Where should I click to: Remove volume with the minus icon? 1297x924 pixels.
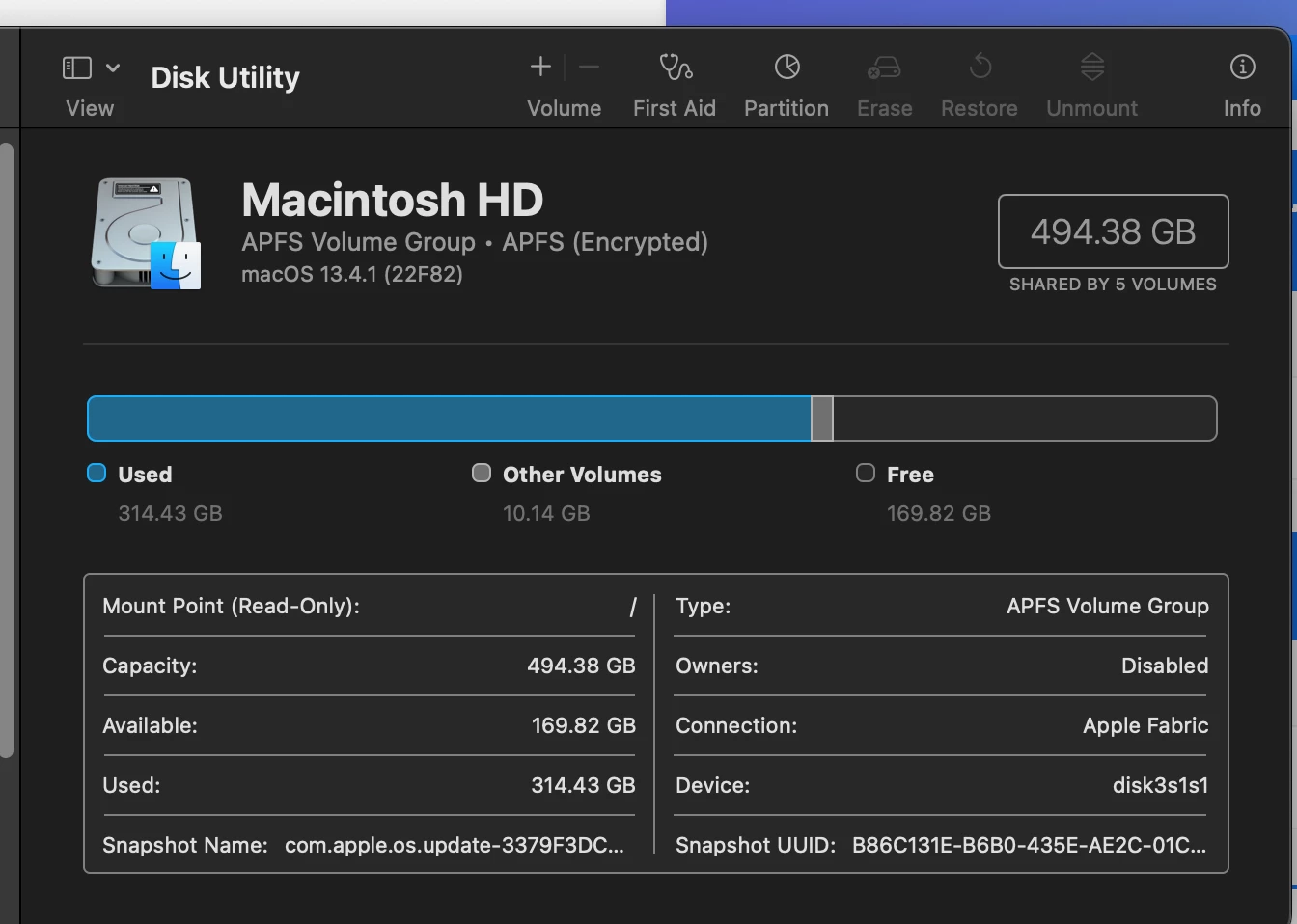[590, 67]
